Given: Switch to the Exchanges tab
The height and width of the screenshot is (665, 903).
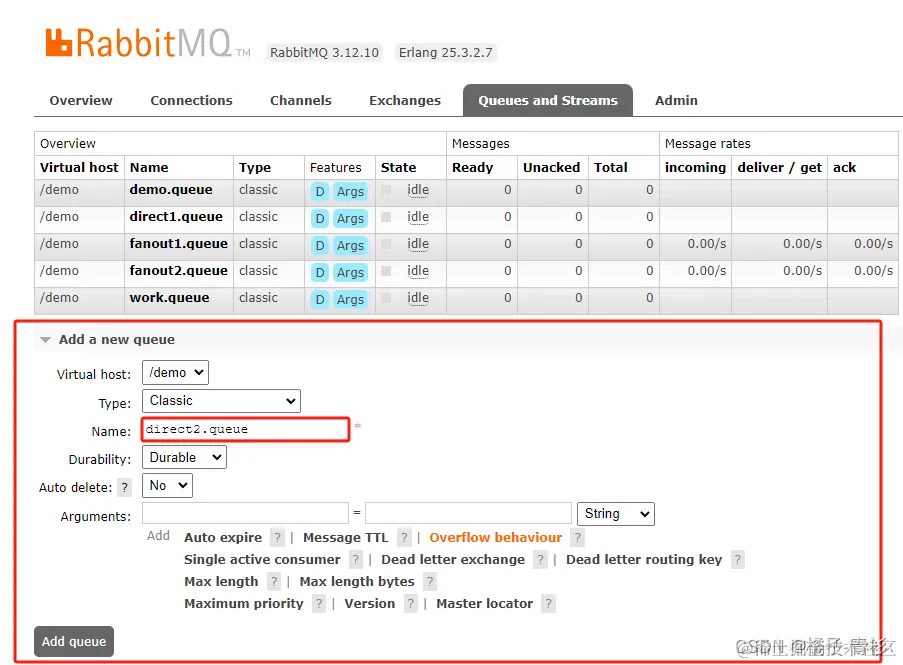Looking at the screenshot, I should [x=404, y=100].
